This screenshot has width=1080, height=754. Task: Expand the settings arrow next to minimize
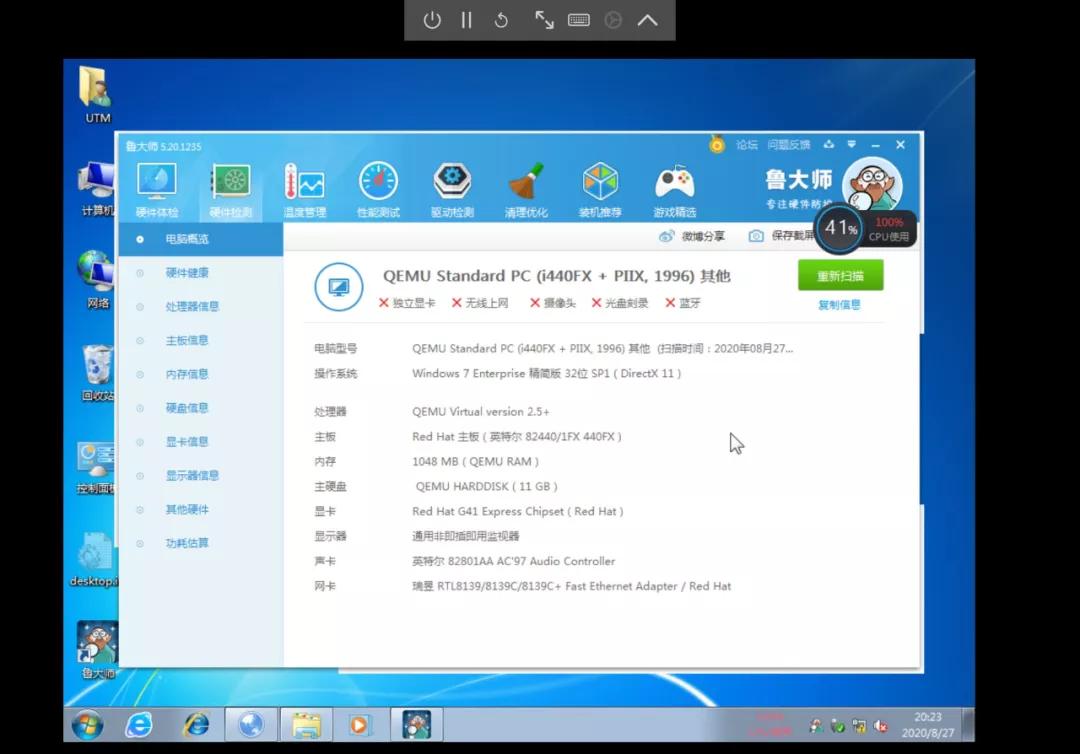[x=851, y=145]
